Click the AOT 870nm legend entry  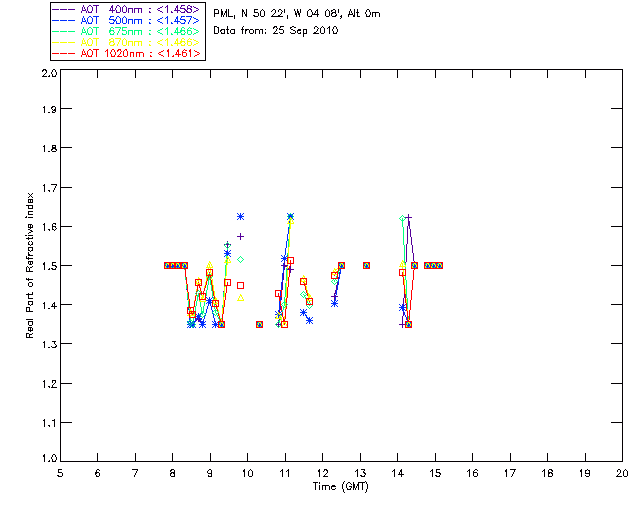[x=127, y=42]
